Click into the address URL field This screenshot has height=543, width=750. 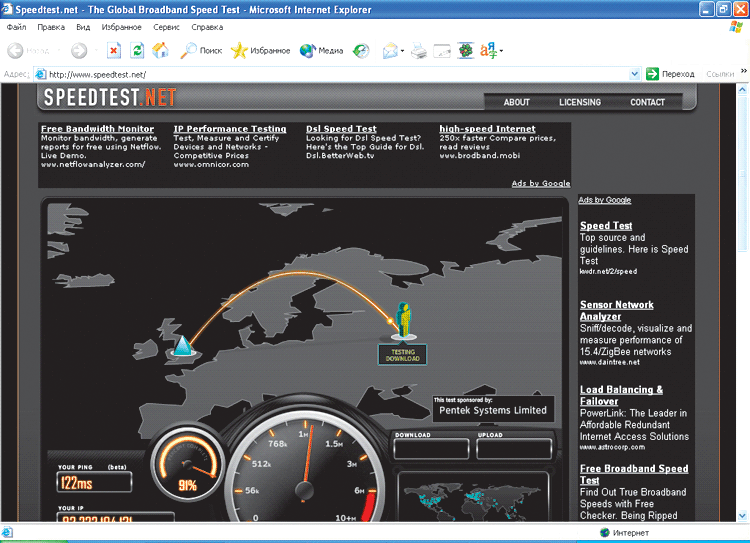point(338,74)
